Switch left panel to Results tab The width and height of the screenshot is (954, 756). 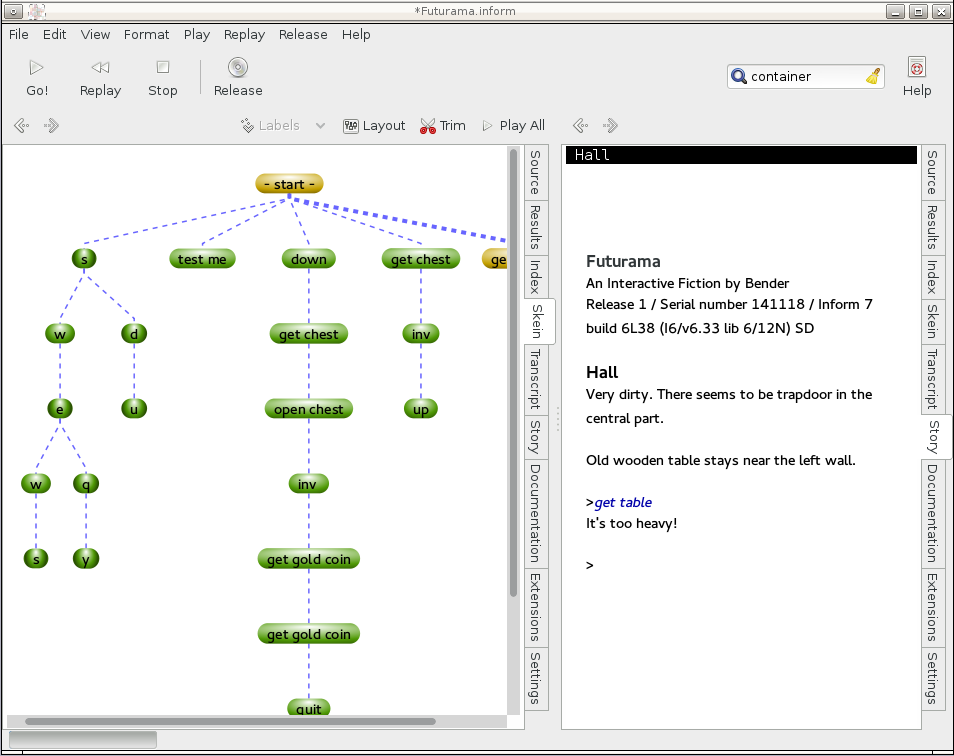coord(535,227)
